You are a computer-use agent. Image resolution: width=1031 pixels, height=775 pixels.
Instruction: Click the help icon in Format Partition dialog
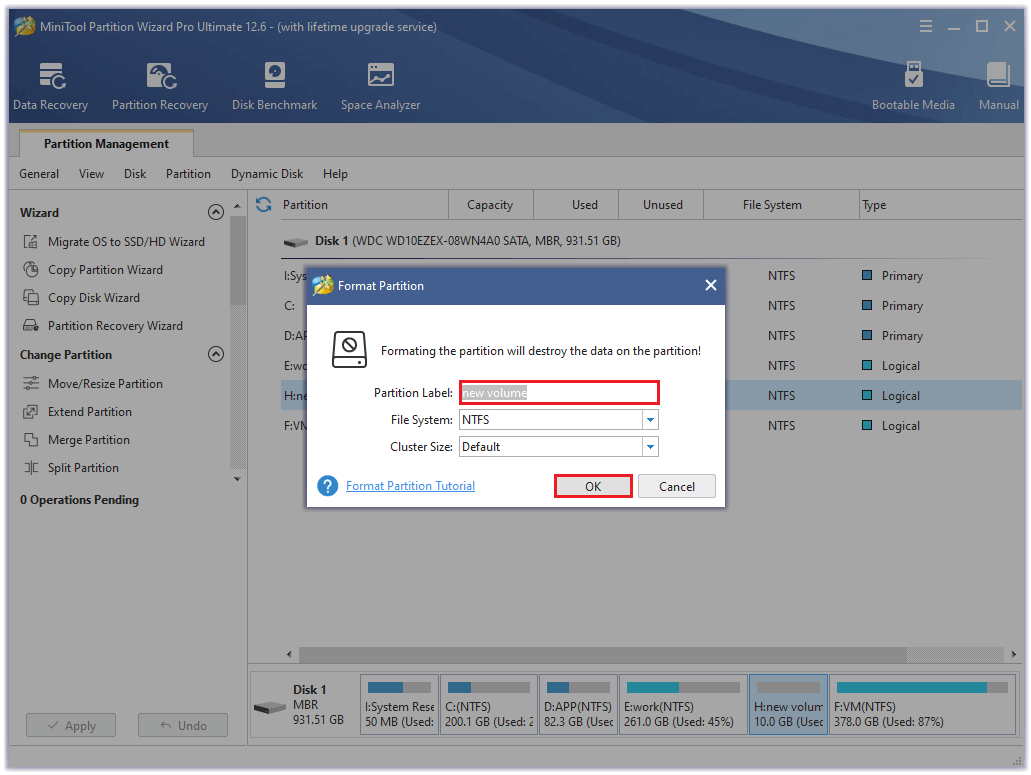[327, 486]
